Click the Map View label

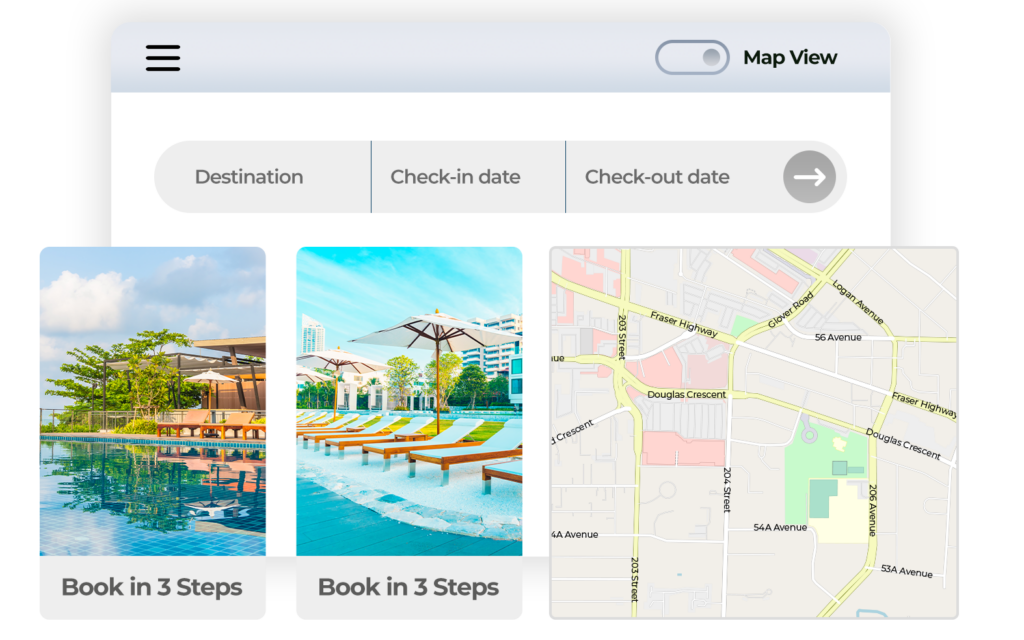pos(790,57)
